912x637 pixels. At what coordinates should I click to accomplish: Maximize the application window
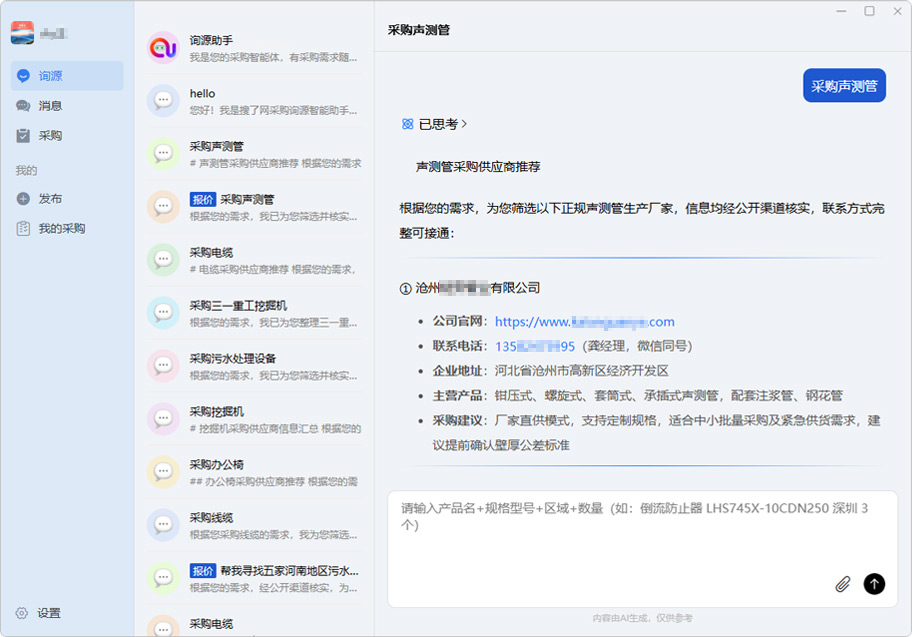(869, 11)
